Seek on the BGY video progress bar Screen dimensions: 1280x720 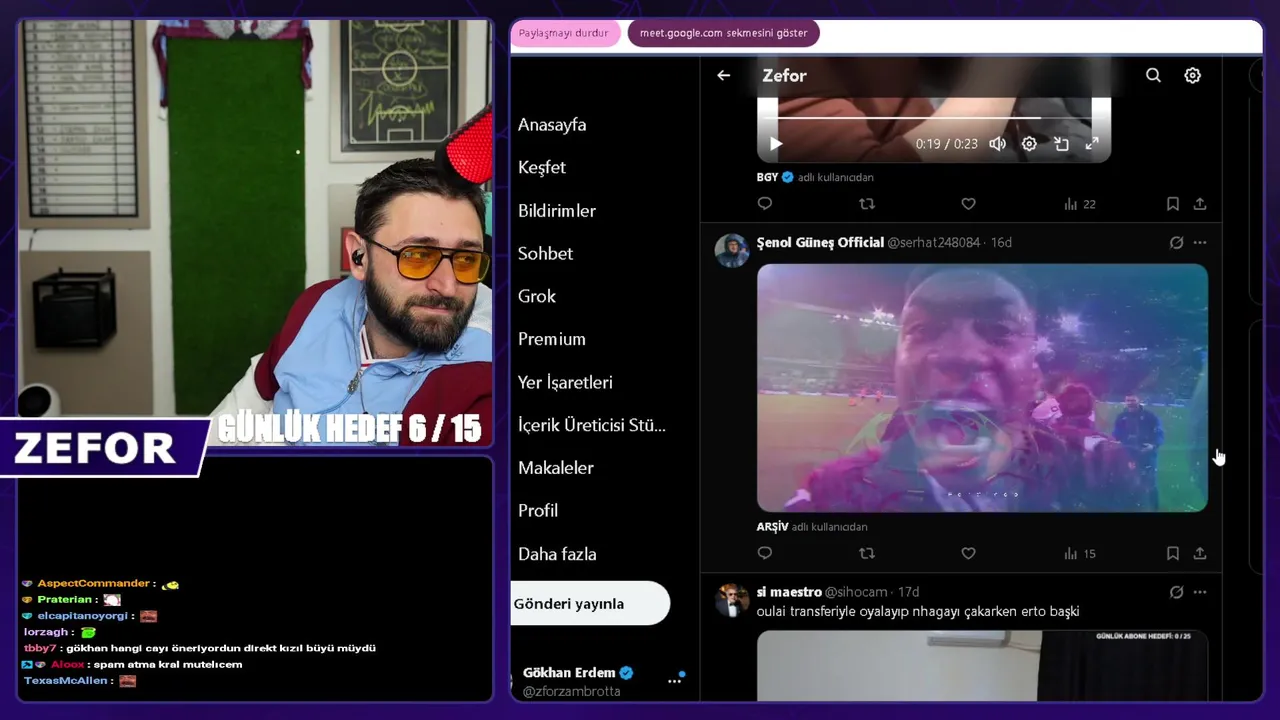pos(934,117)
